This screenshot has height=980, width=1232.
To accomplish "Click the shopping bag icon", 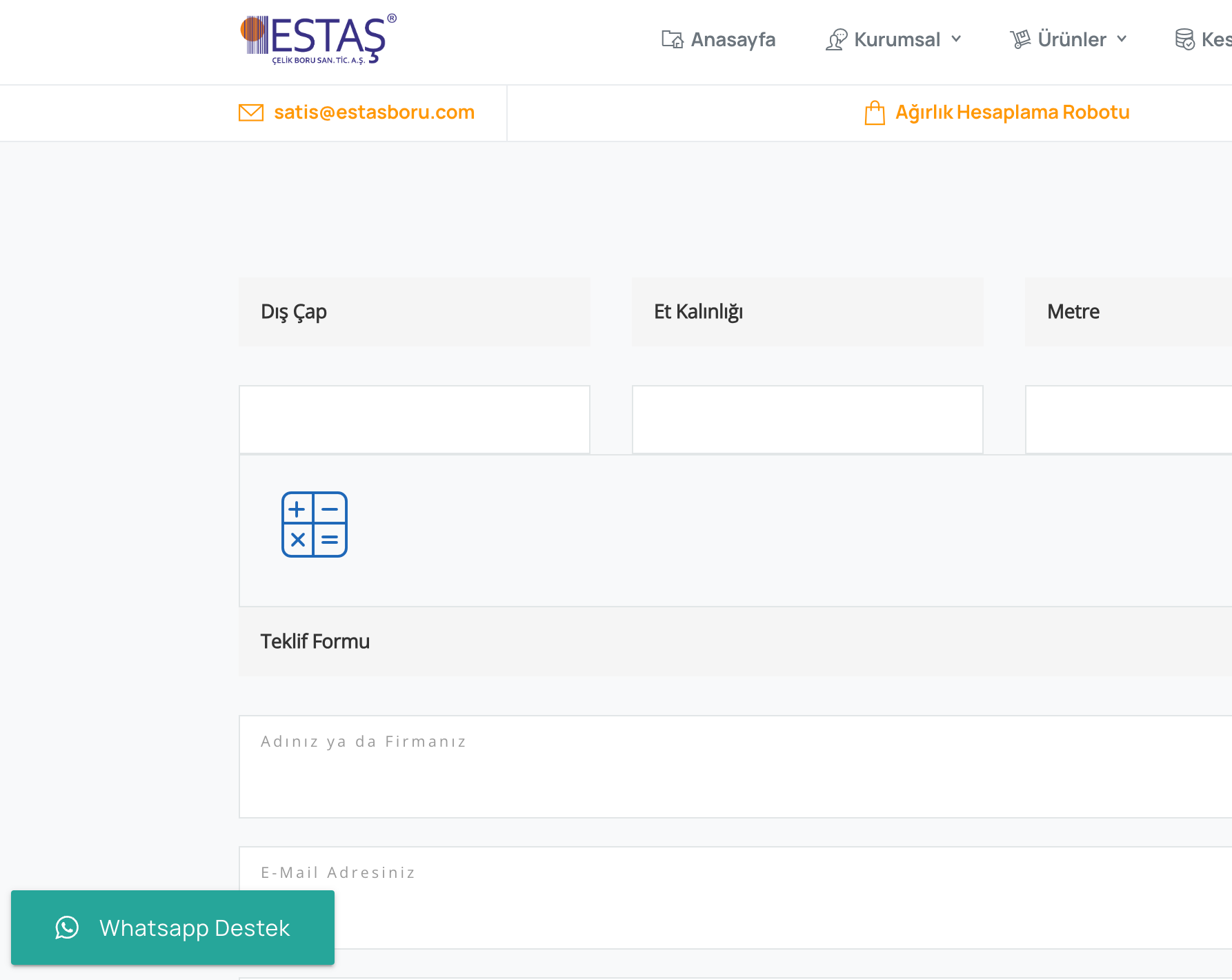I will coord(875,112).
